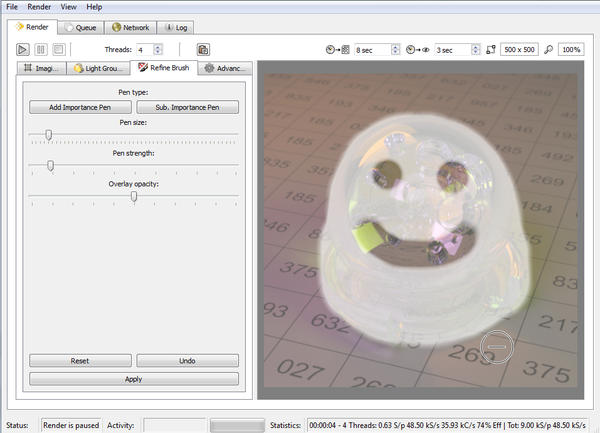Click the 100% zoom level field
The width and height of the screenshot is (600, 433).
click(x=571, y=49)
